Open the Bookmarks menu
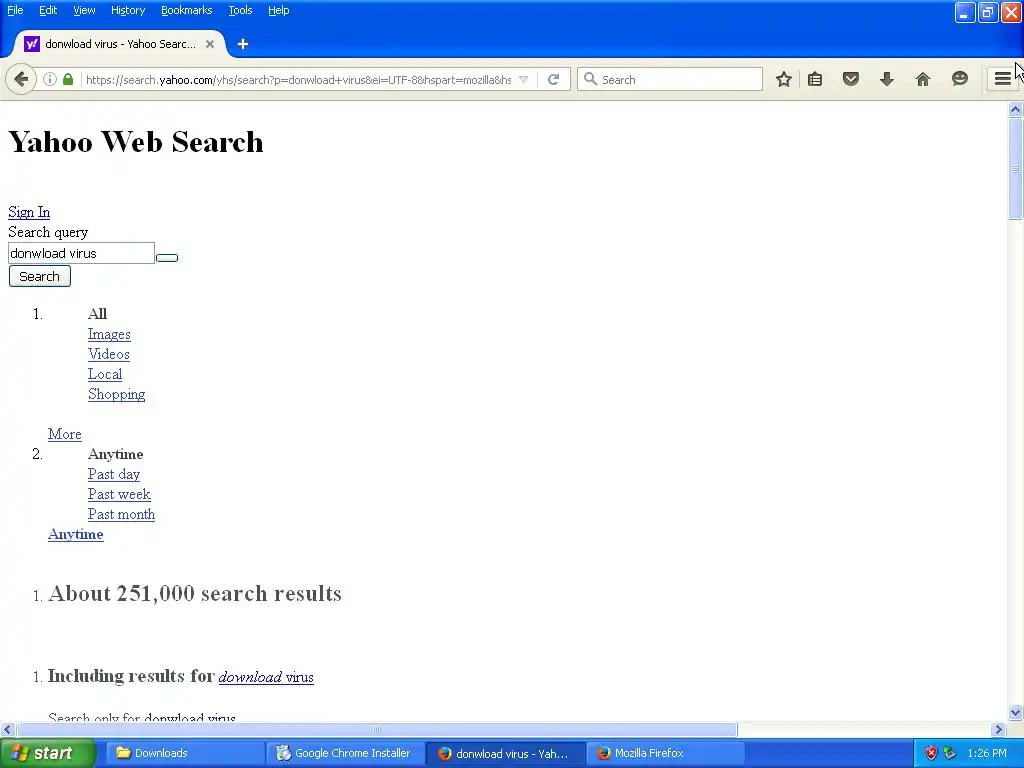1024x768 pixels. coord(186,10)
